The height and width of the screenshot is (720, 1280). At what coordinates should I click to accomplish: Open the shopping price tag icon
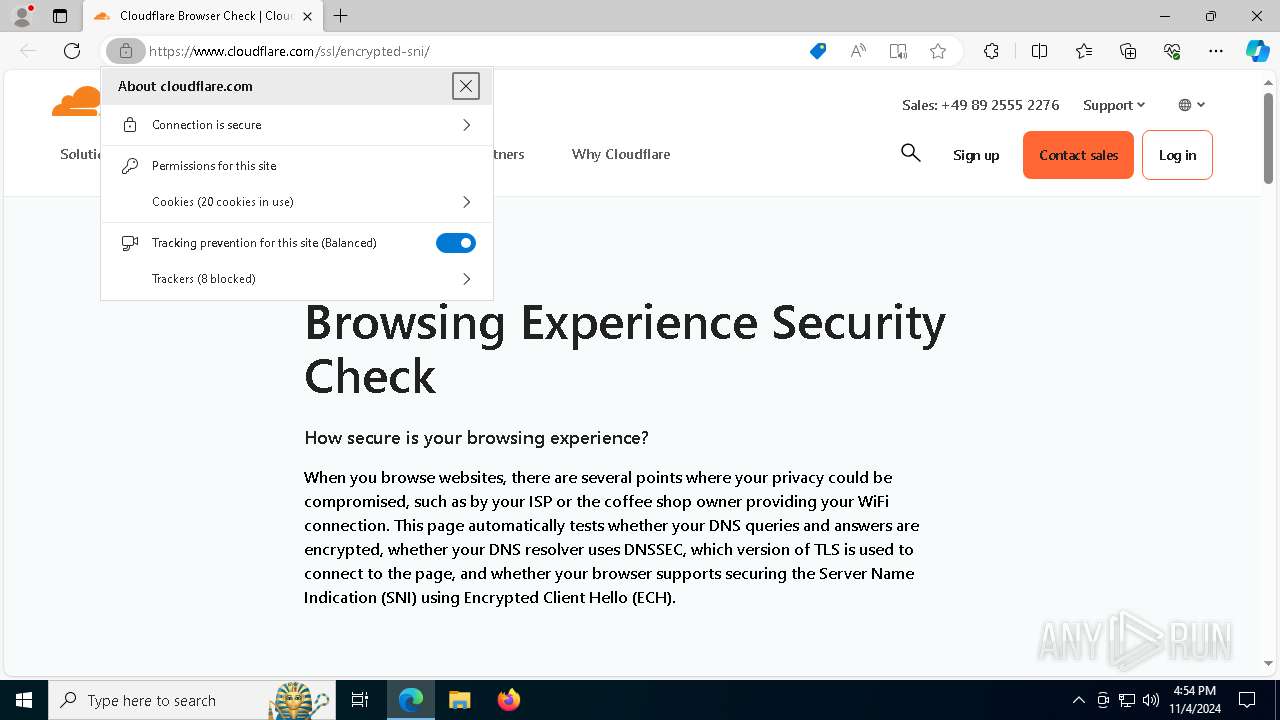(818, 51)
